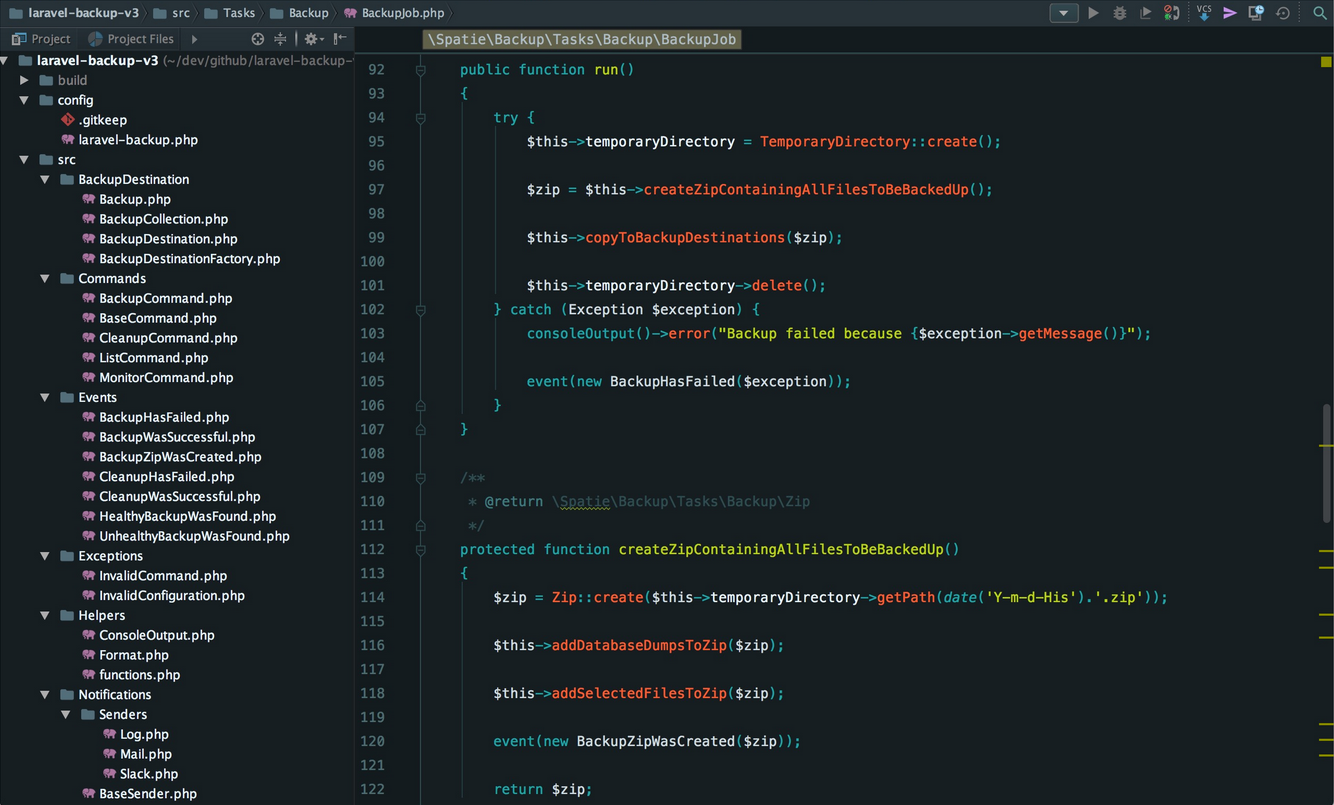
Task: Collapse the Events folder
Action: (45, 398)
